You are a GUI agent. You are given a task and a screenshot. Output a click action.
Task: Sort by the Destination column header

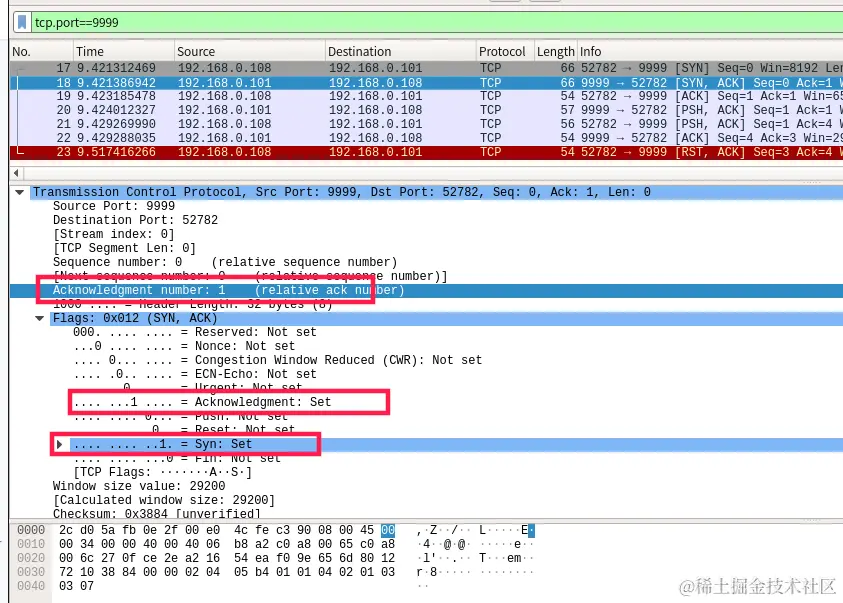click(x=401, y=52)
